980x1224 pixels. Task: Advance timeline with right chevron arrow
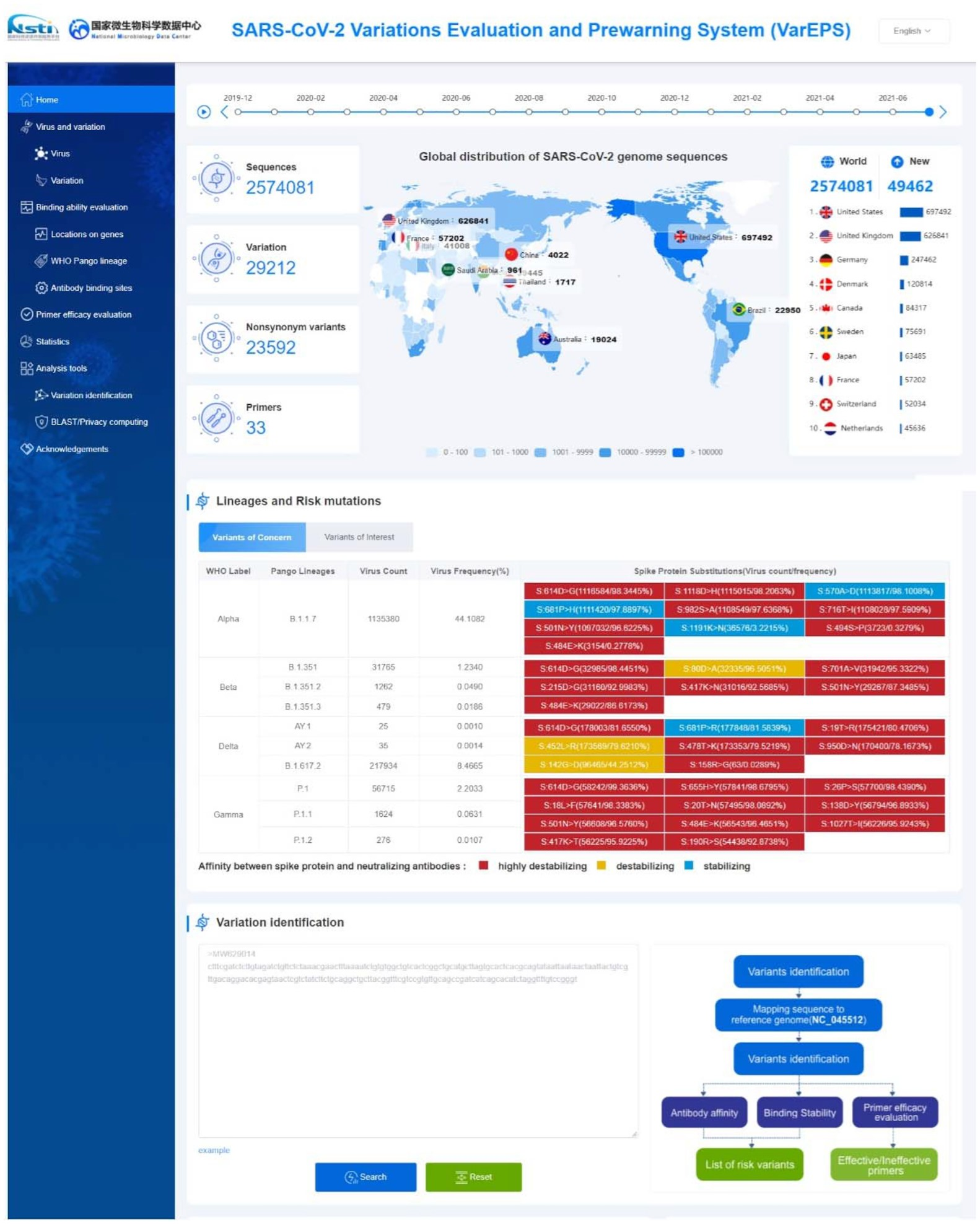click(945, 112)
